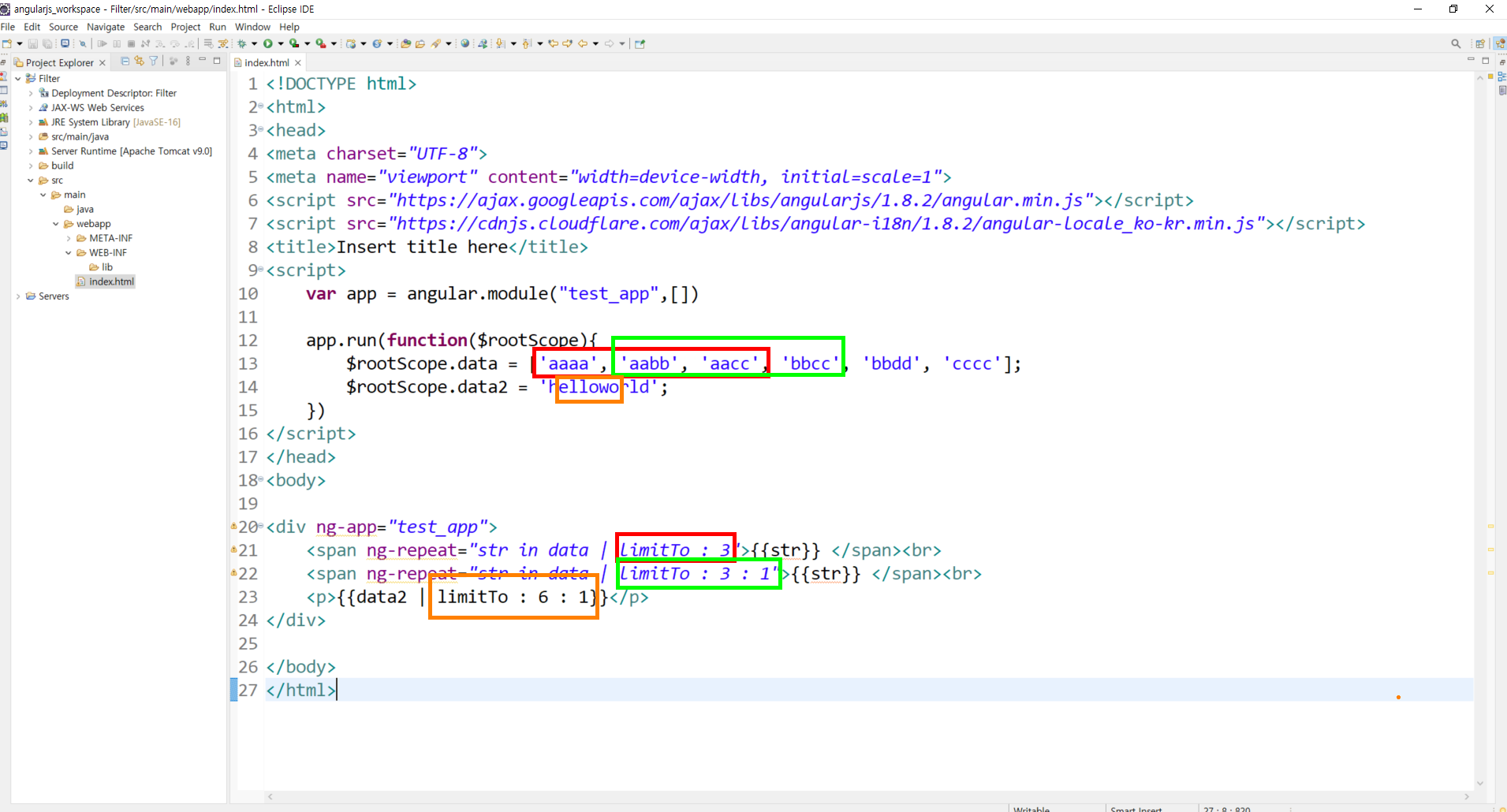Open the New wizard dropdown arrow
This screenshot has height=812, width=1507.
(20, 44)
